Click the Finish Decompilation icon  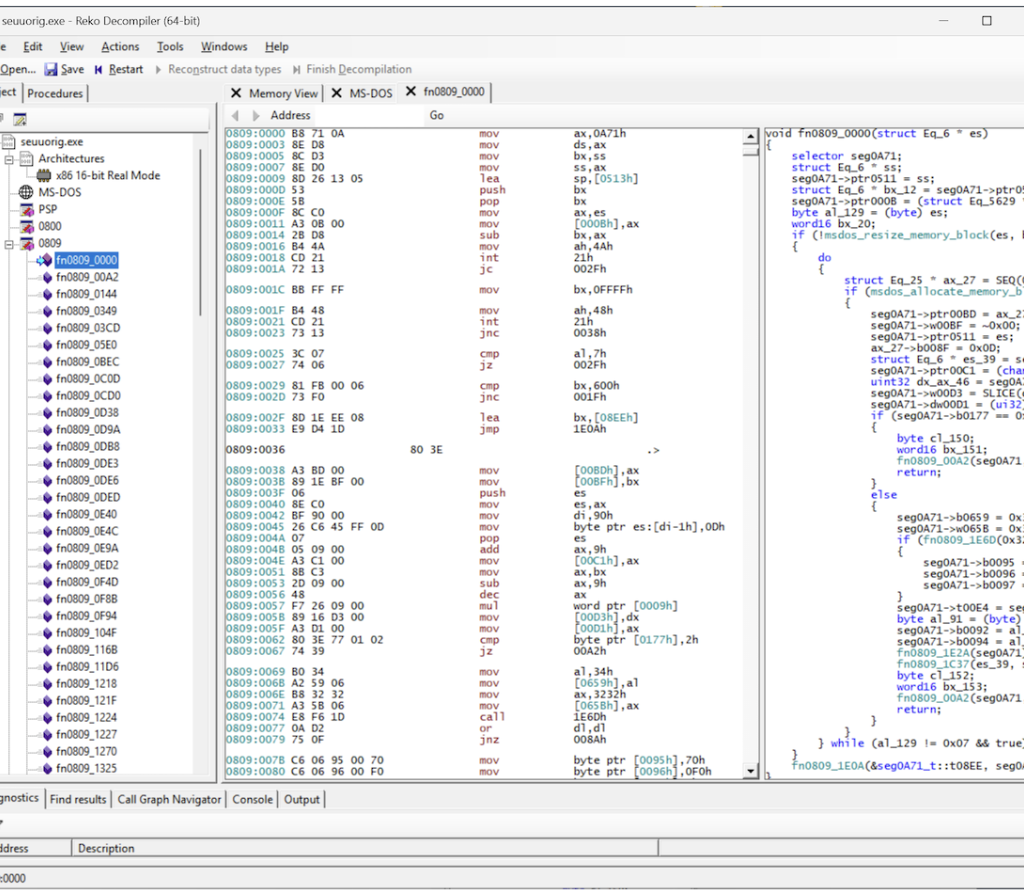pos(297,69)
